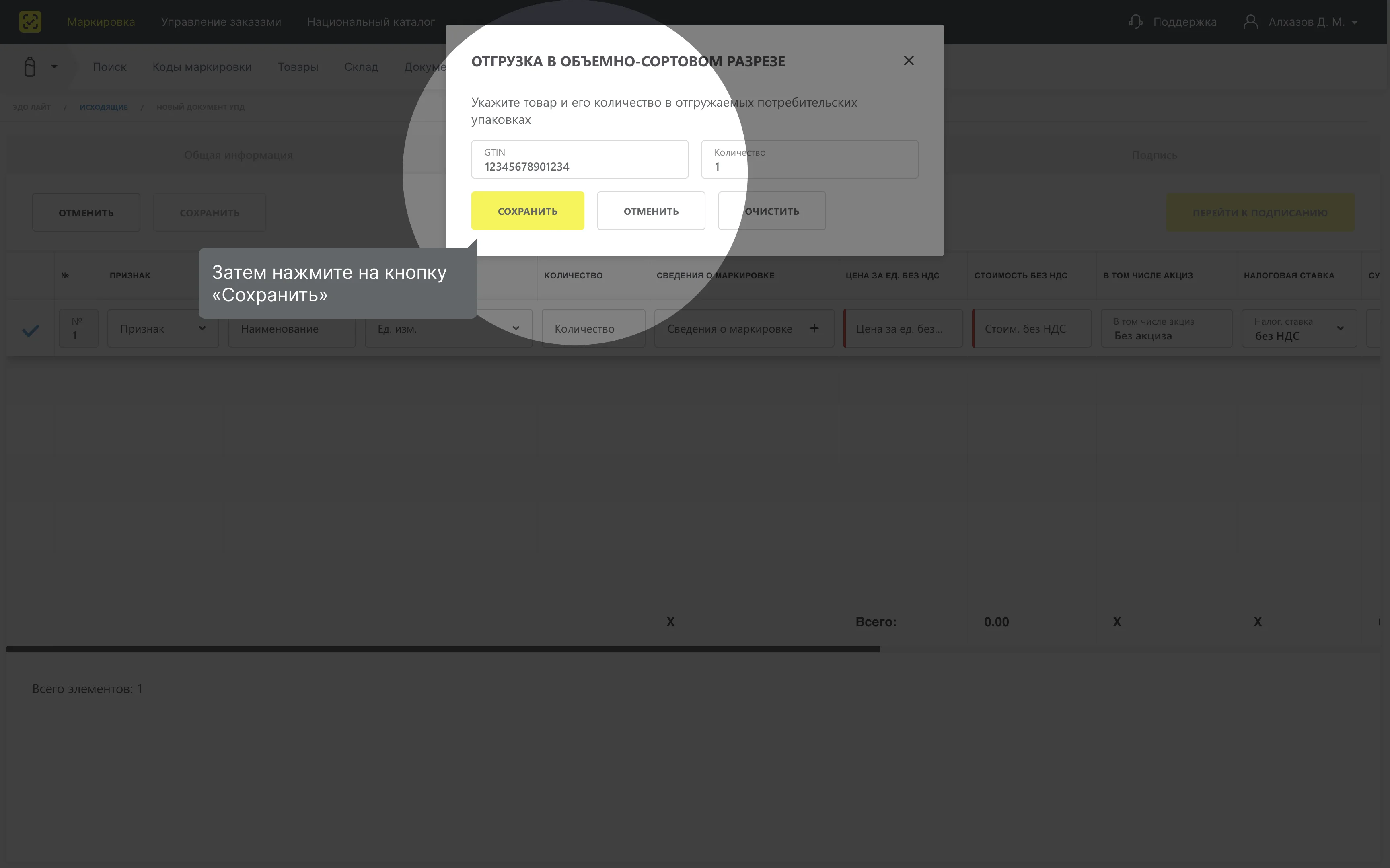
Task: Click the page-level Сохранить button
Action: click(210, 213)
